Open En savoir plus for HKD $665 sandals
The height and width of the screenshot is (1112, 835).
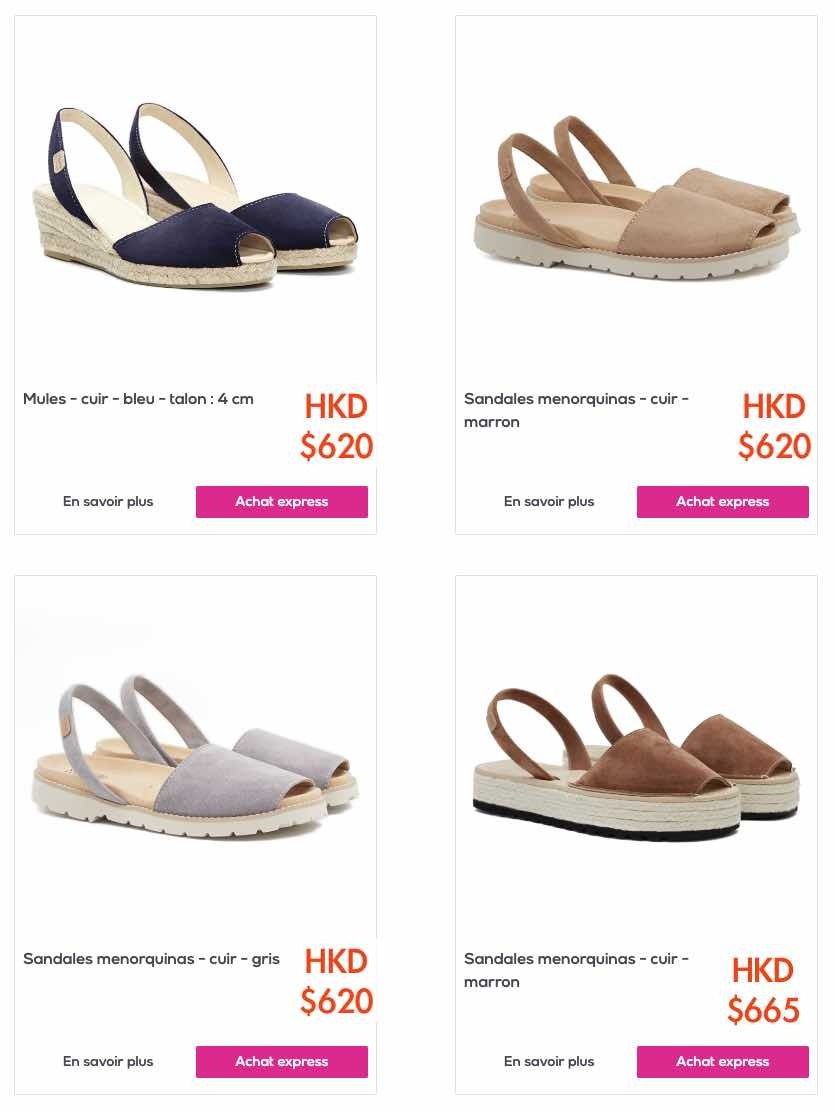pos(549,1062)
